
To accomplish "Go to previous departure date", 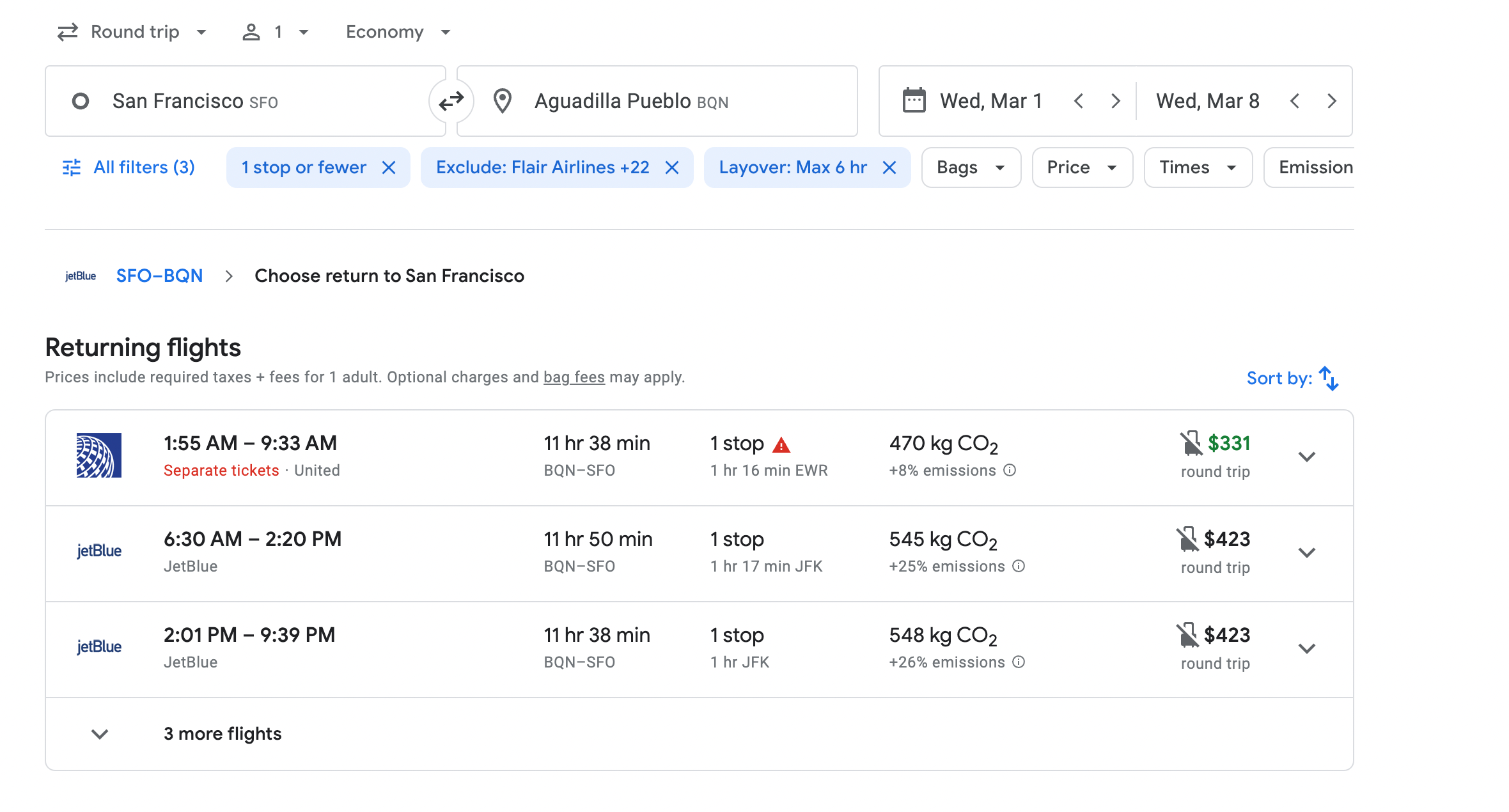I will pyautogui.click(x=1079, y=101).
